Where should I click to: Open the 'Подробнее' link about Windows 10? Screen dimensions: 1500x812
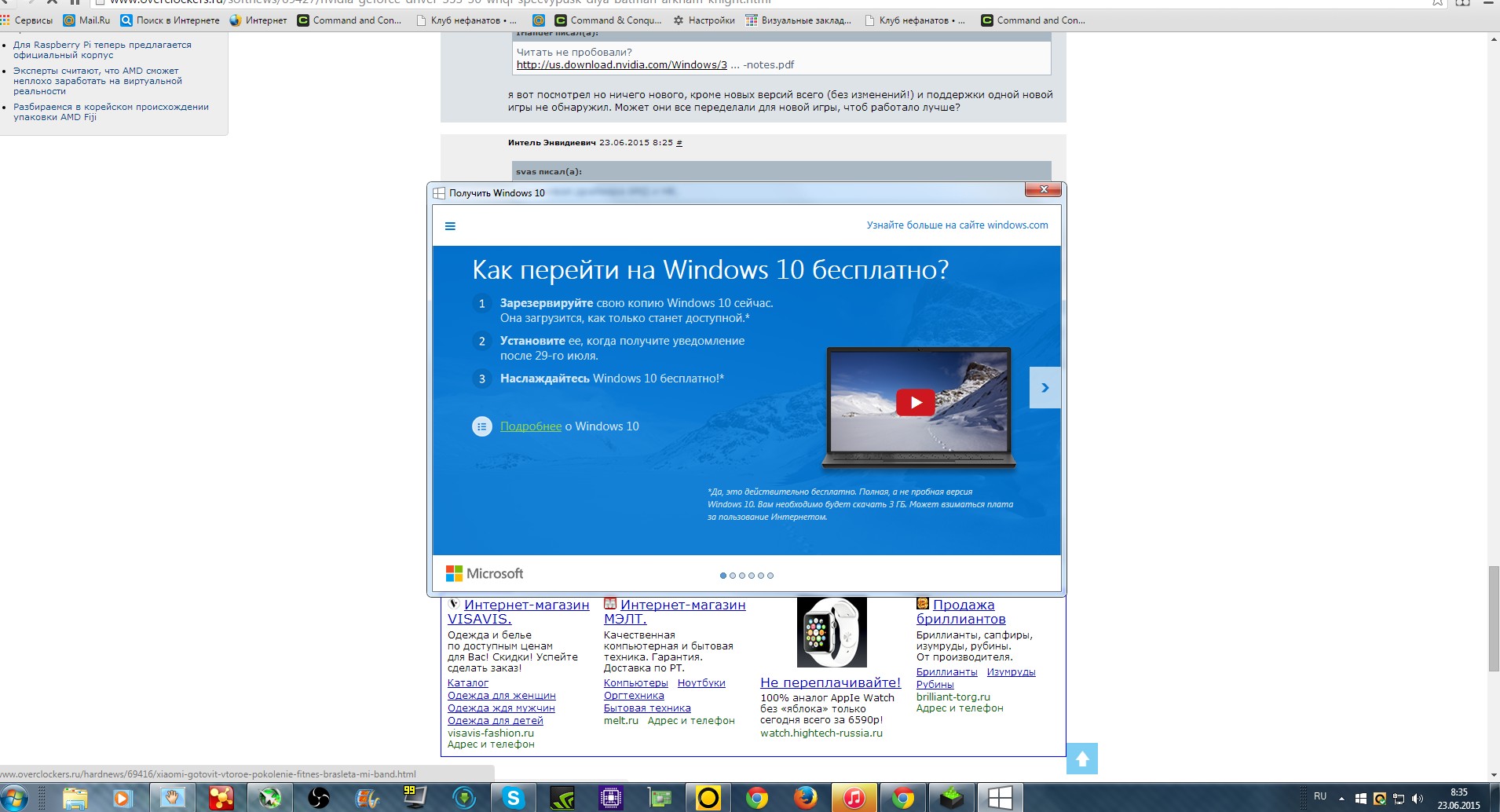click(x=531, y=426)
